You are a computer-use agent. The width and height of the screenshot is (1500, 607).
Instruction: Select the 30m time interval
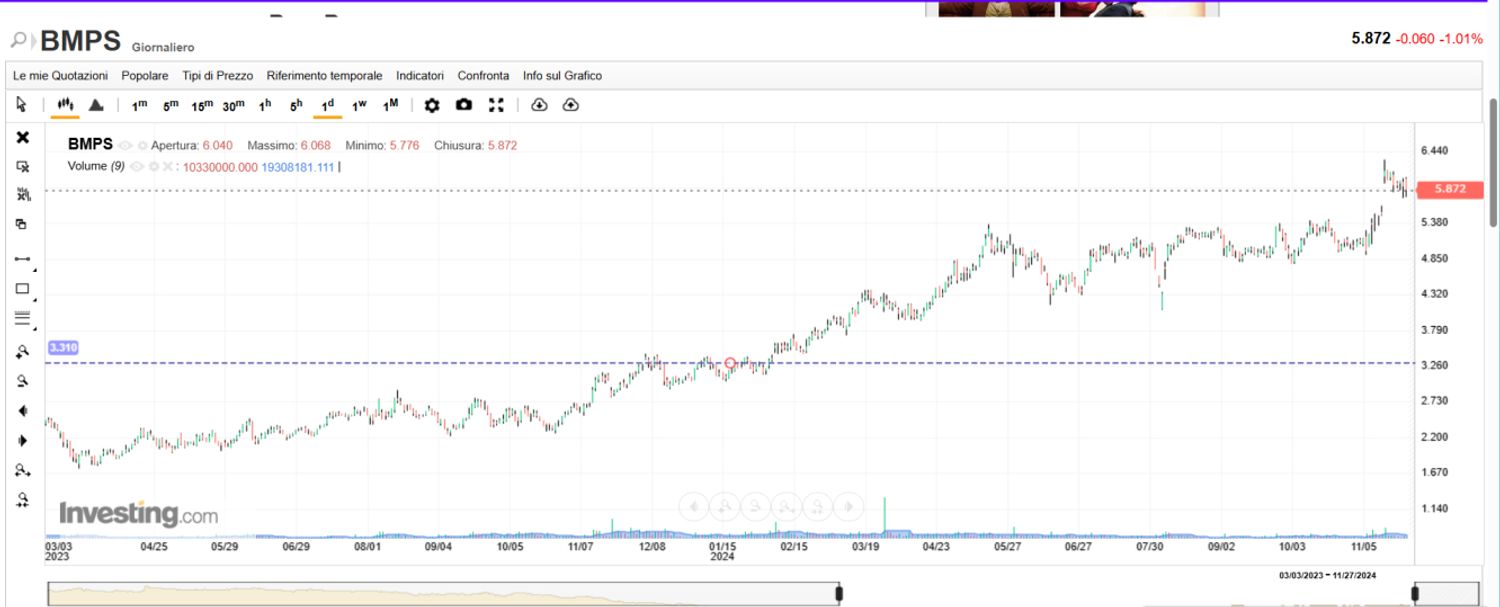234,105
